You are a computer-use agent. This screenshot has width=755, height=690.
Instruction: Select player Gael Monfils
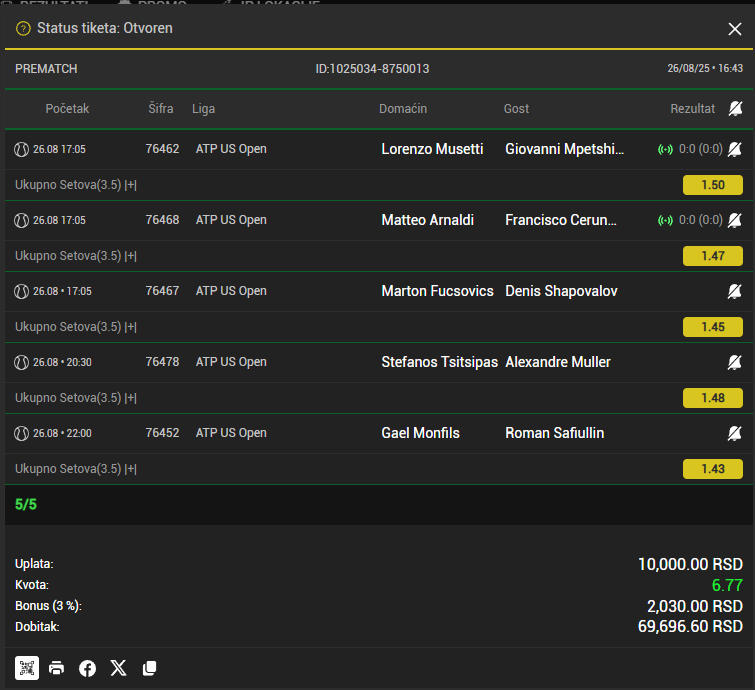420,433
